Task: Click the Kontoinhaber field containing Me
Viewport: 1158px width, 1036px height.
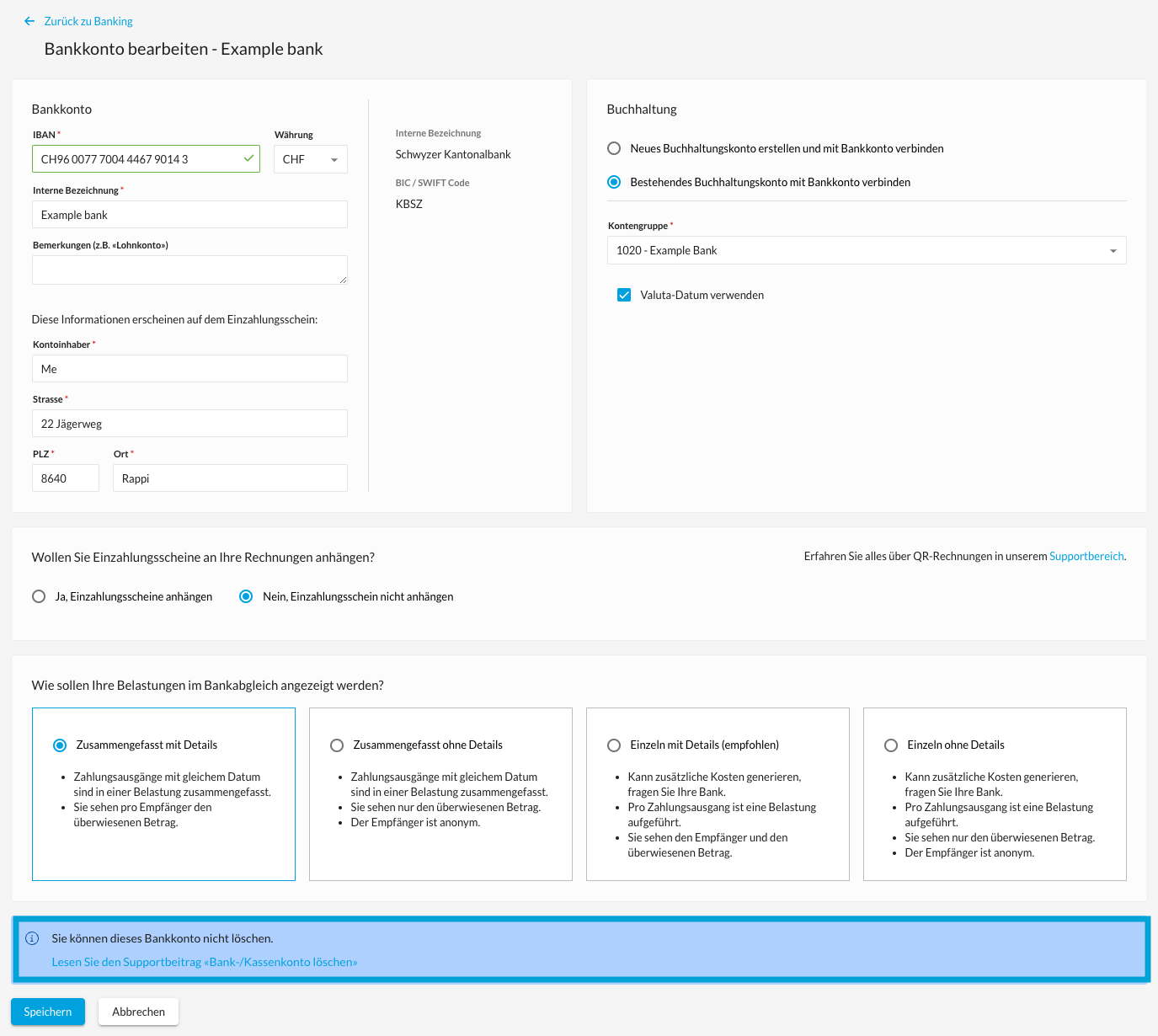Action: point(189,369)
